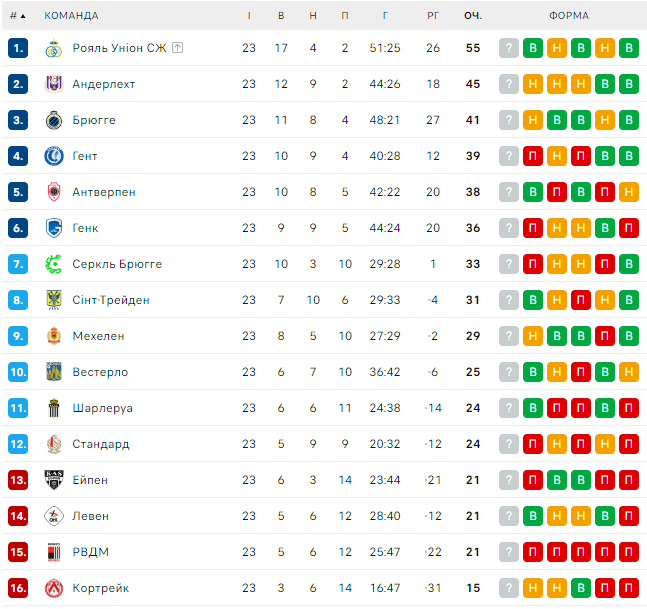Click the last green В badge for Гент
Viewport: 647px width, 609px height.
(629, 156)
